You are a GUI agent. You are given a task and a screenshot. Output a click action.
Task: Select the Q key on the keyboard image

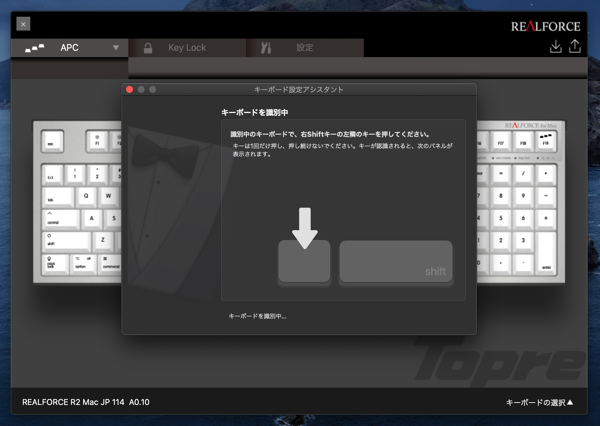point(86,196)
